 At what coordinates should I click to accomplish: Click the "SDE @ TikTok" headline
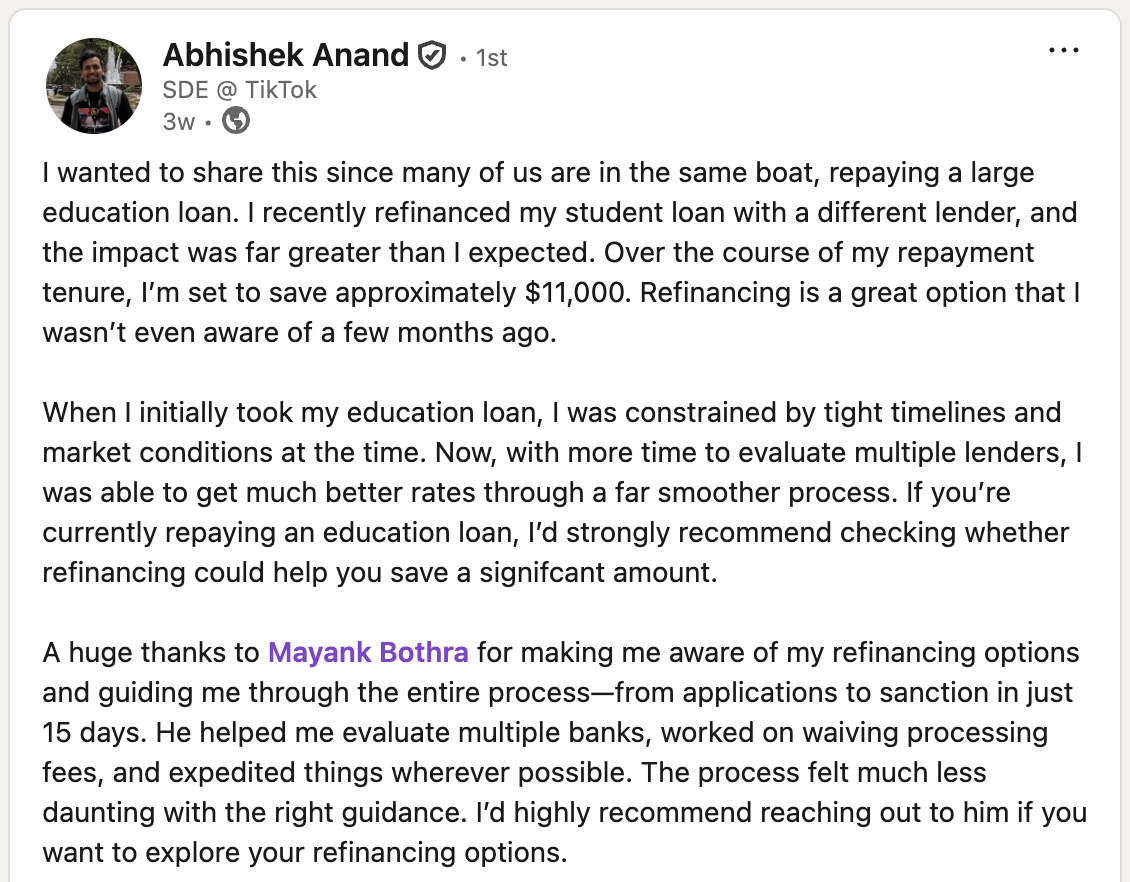240,90
